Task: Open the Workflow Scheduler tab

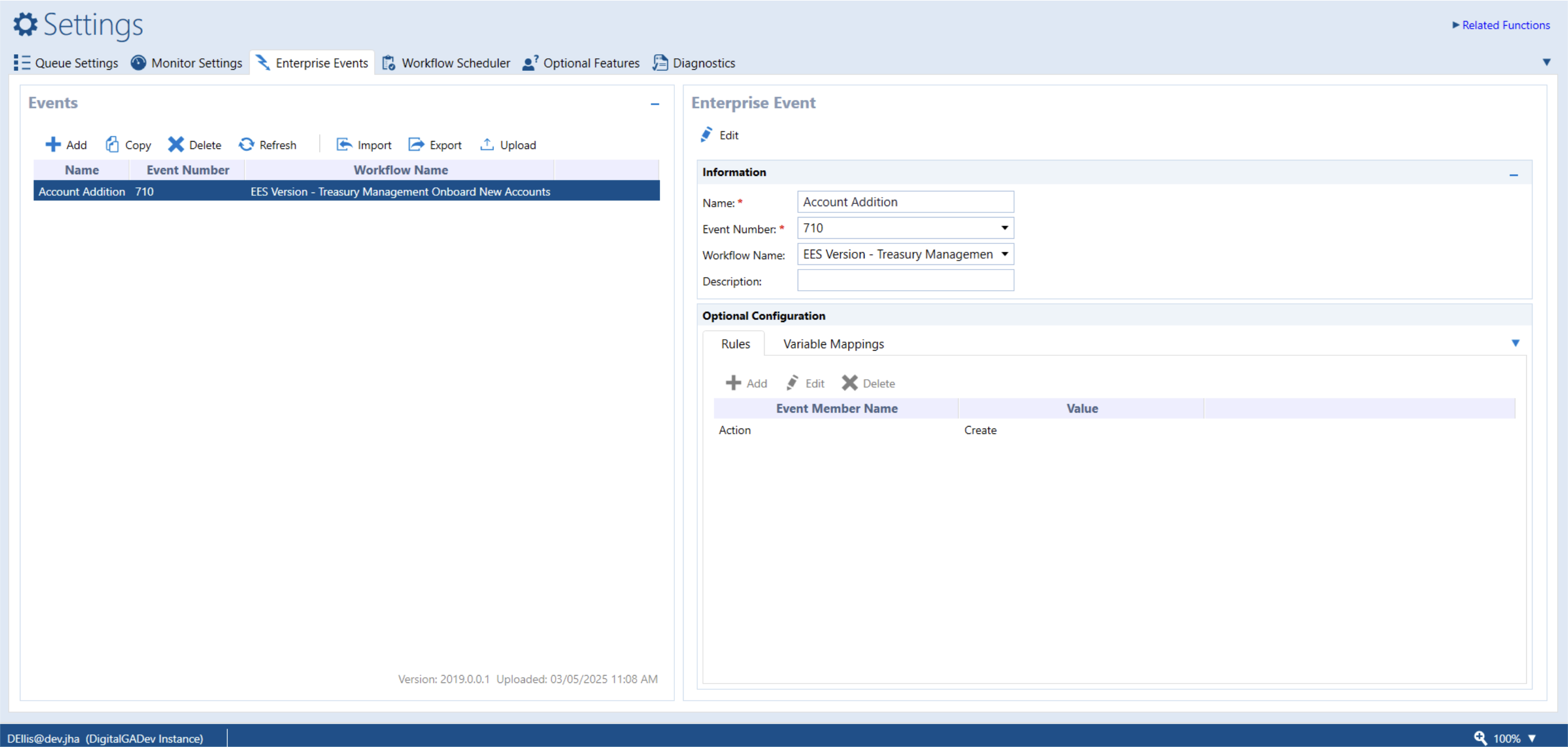Action: pos(447,63)
